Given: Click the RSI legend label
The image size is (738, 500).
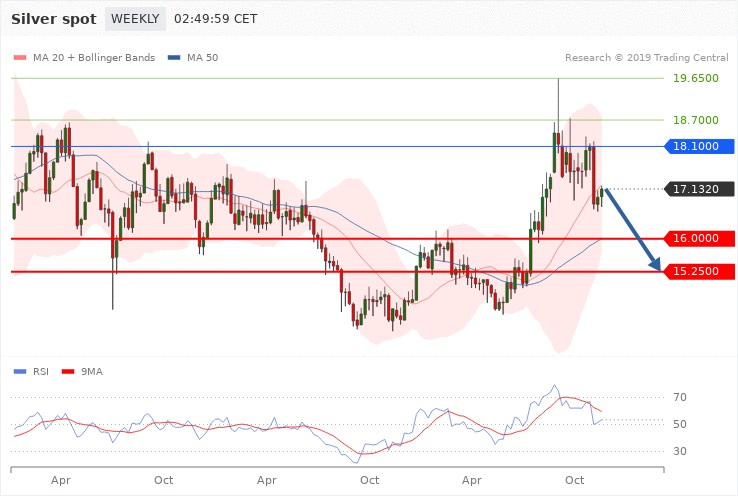Looking at the screenshot, I should (41, 371).
